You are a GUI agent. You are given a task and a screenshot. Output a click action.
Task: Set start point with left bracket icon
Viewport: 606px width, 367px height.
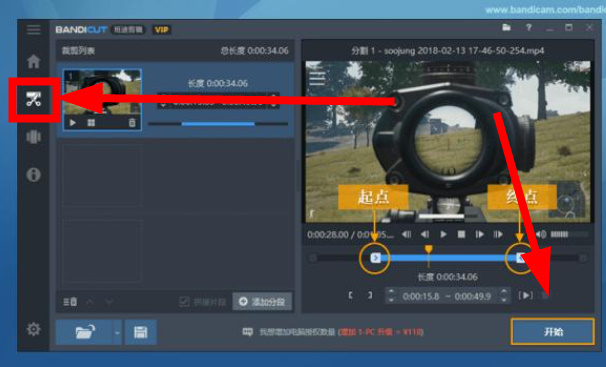coord(351,296)
